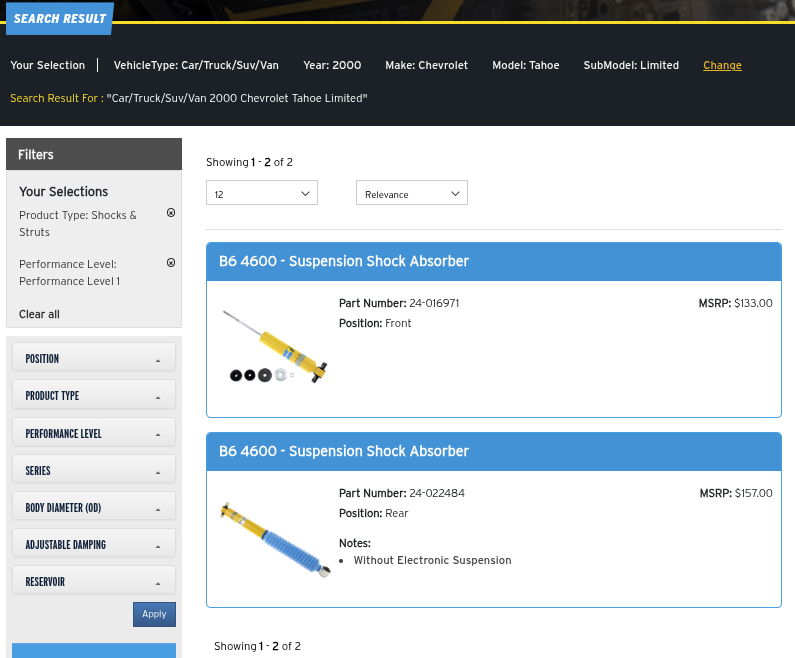Click the Make: Chevrolet selection text
The width and height of the screenshot is (795, 658).
[x=426, y=65]
